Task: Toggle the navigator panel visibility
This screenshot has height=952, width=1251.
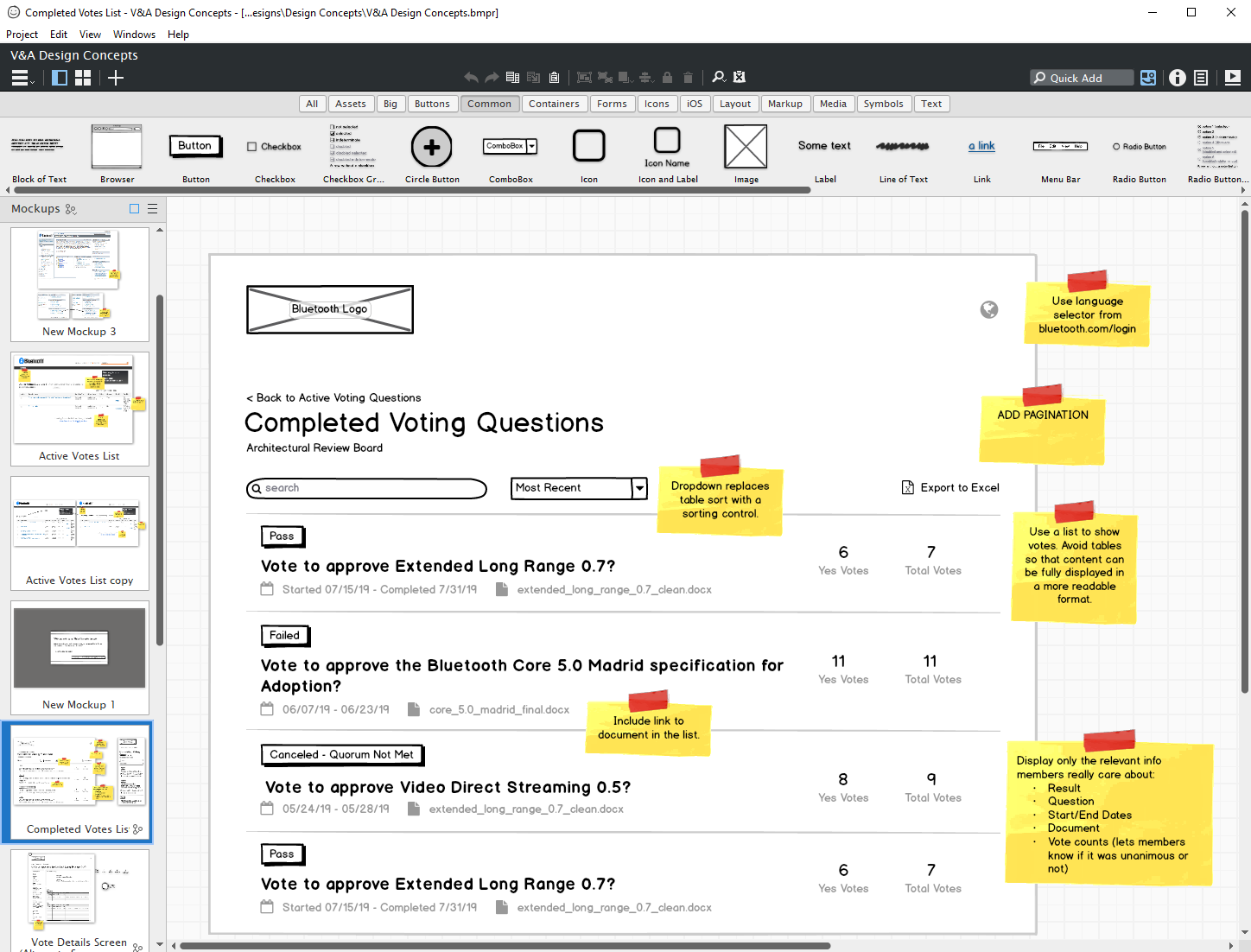Action: coord(60,78)
